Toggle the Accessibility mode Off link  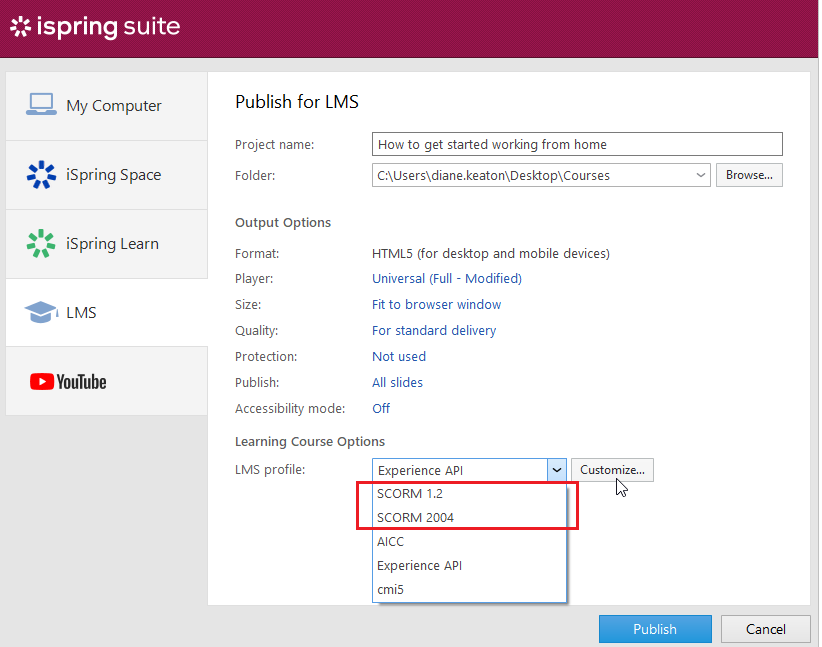point(381,408)
